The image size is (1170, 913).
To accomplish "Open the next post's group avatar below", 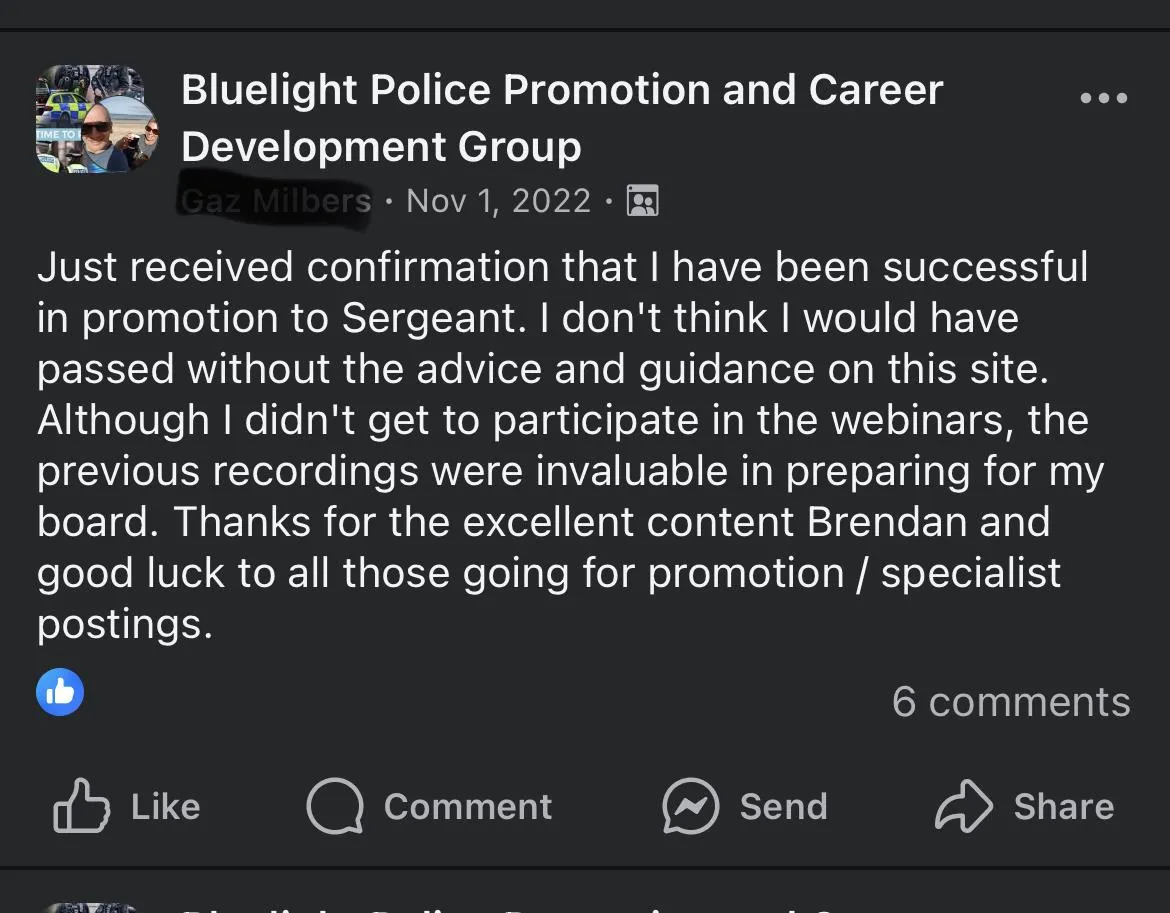I will pyautogui.click(x=91, y=908).
